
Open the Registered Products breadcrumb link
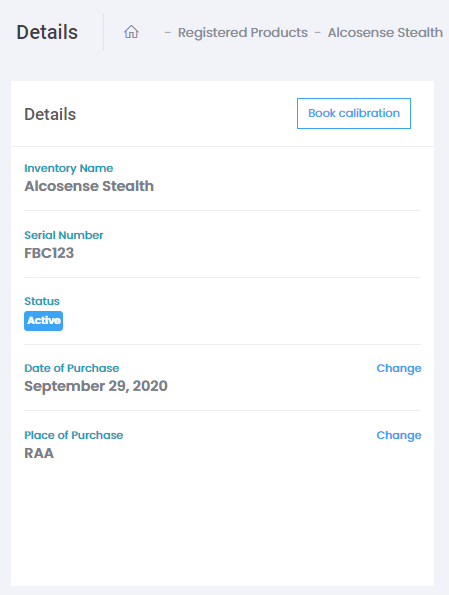click(243, 33)
